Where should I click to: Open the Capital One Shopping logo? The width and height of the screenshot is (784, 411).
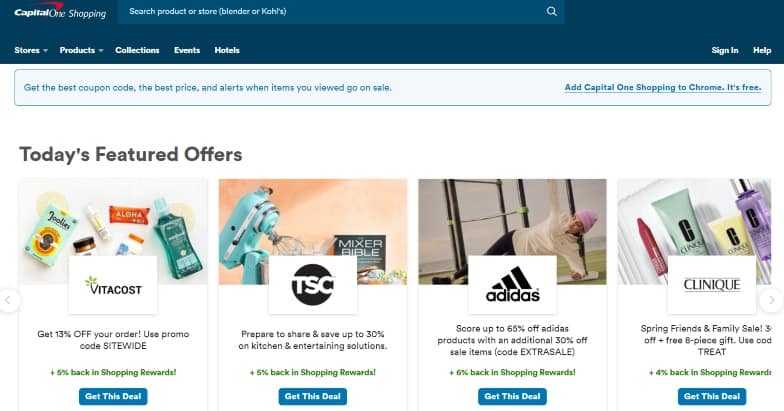(x=60, y=12)
